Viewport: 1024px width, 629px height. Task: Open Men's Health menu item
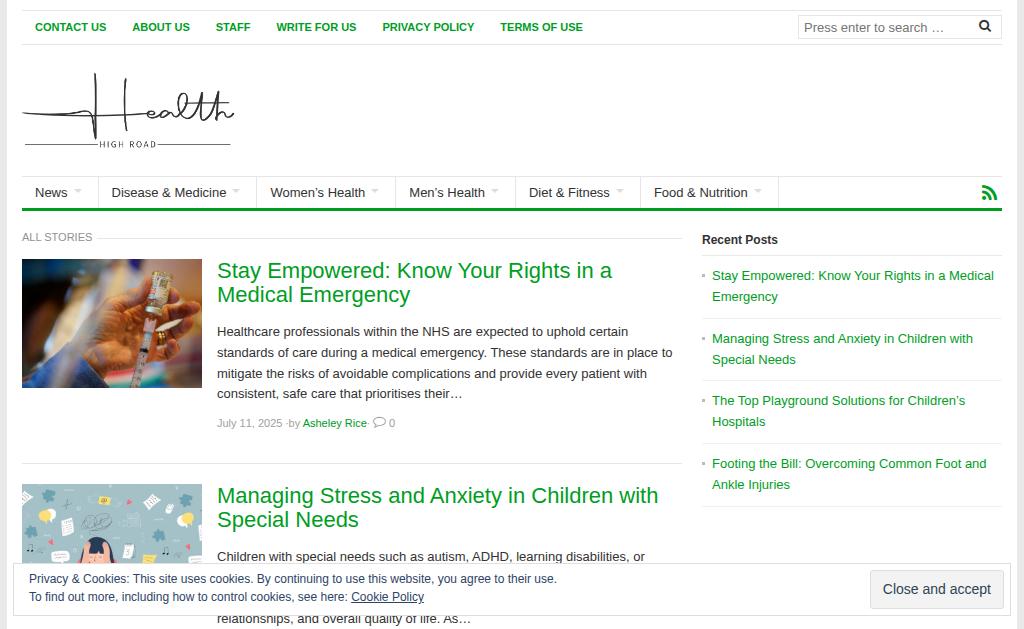click(447, 193)
